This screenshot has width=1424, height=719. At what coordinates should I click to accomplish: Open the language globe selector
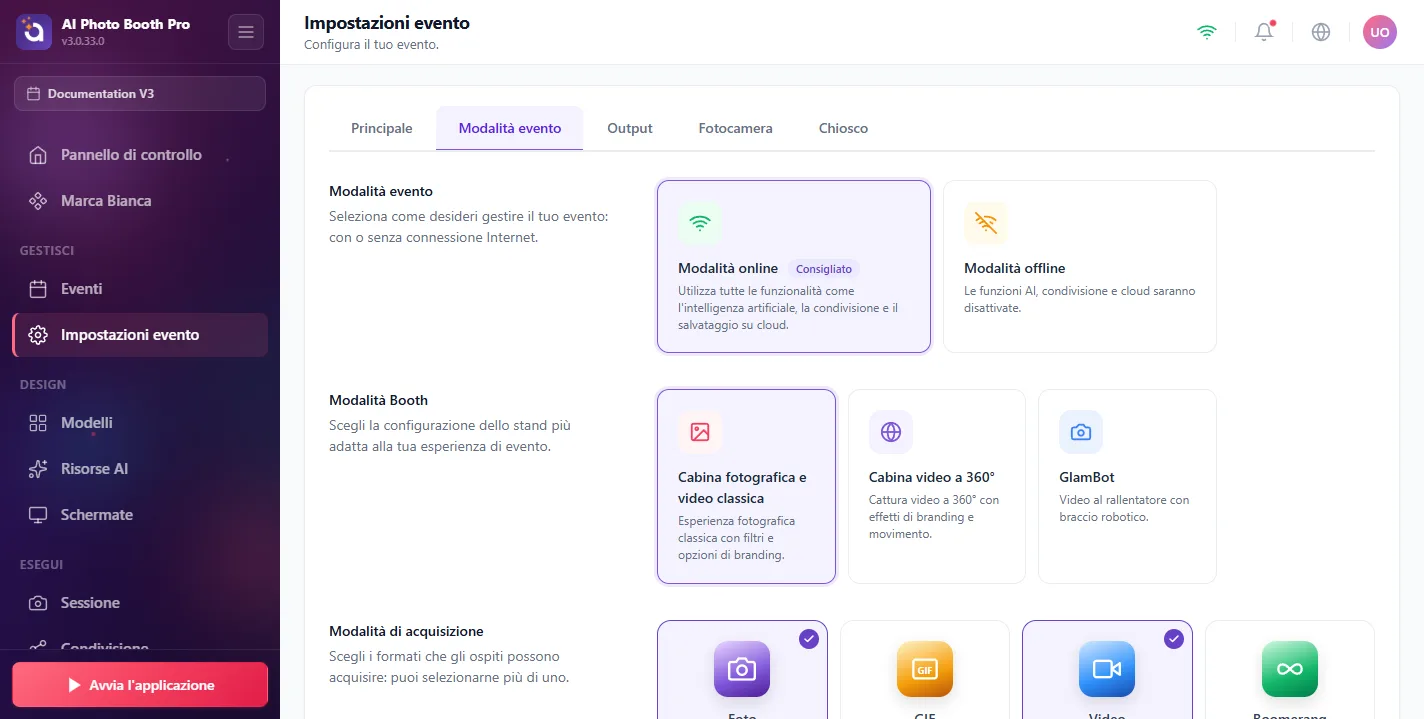(1321, 32)
